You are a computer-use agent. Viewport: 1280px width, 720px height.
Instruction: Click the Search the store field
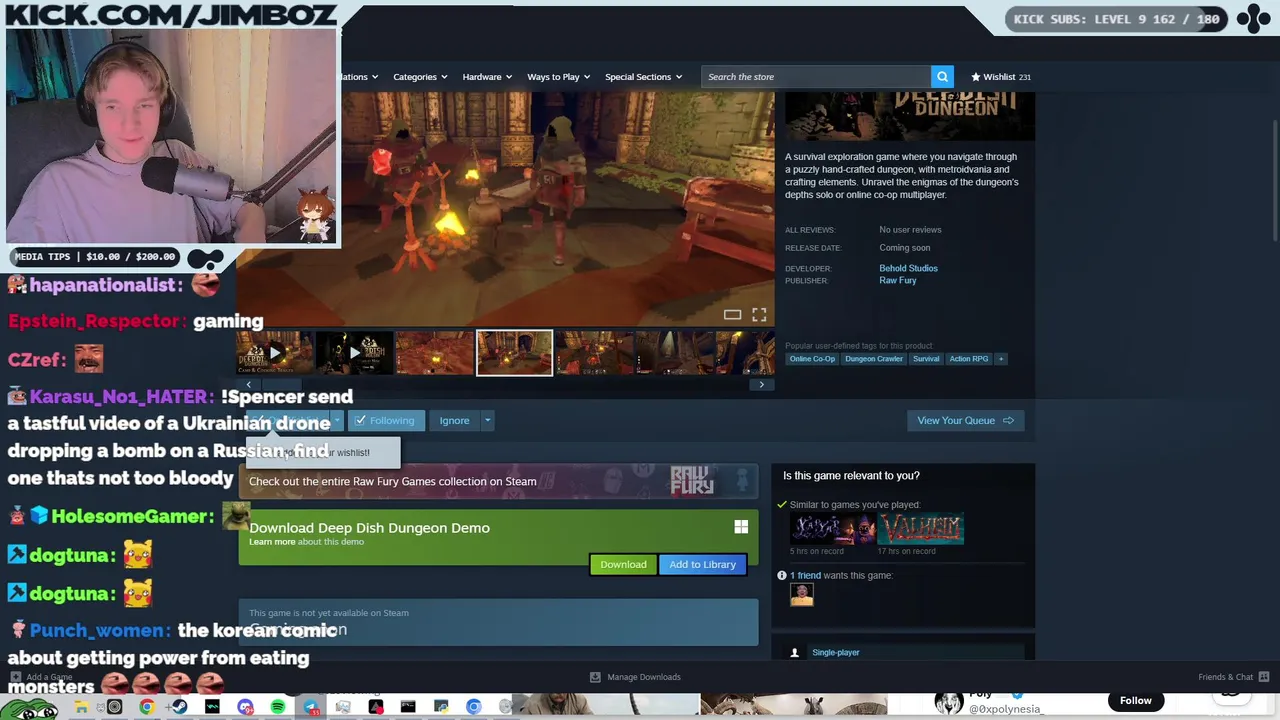pos(816,77)
